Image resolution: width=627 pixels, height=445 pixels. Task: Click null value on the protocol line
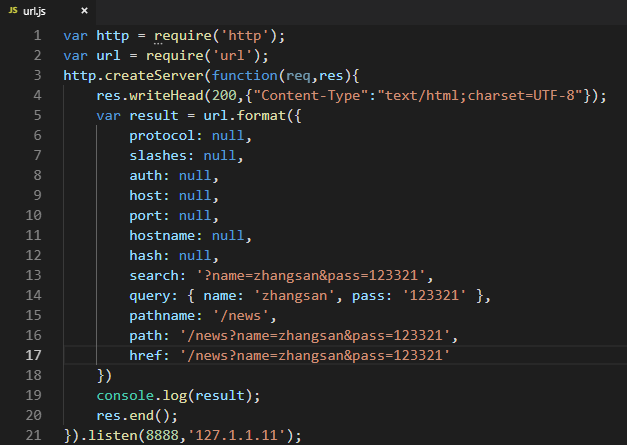[x=228, y=136]
